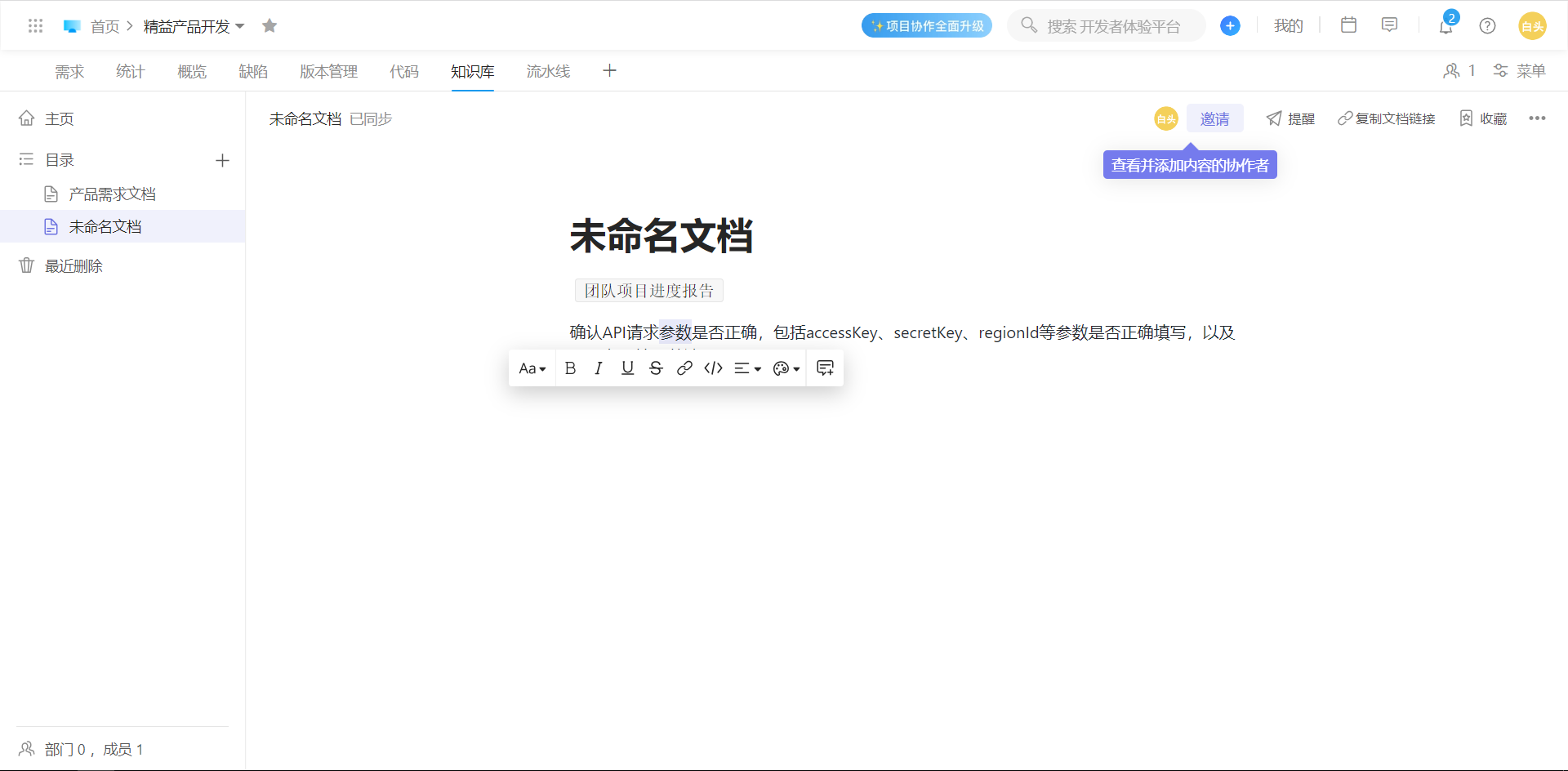This screenshot has height=771, width=1568.
Task: Open the help question mark icon
Action: [x=1487, y=26]
